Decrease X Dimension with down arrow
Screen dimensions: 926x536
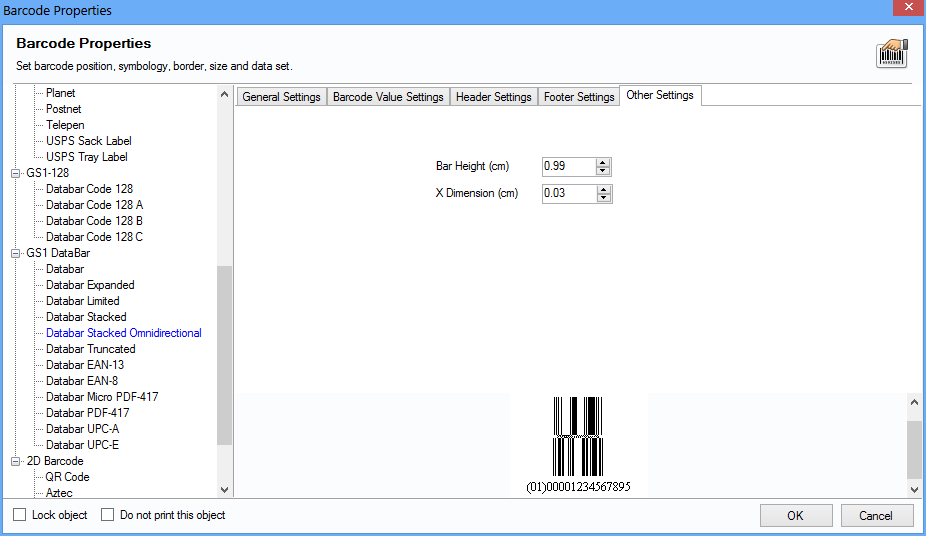pos(603,198)
